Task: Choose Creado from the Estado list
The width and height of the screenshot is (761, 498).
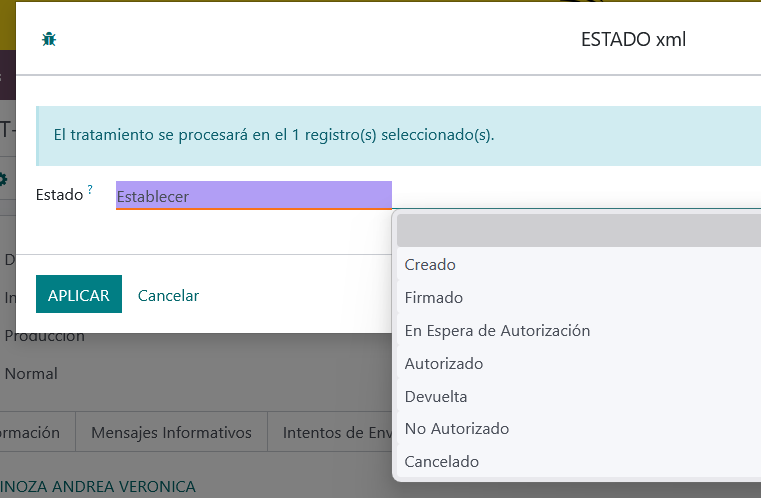Action: pos(430,265)
